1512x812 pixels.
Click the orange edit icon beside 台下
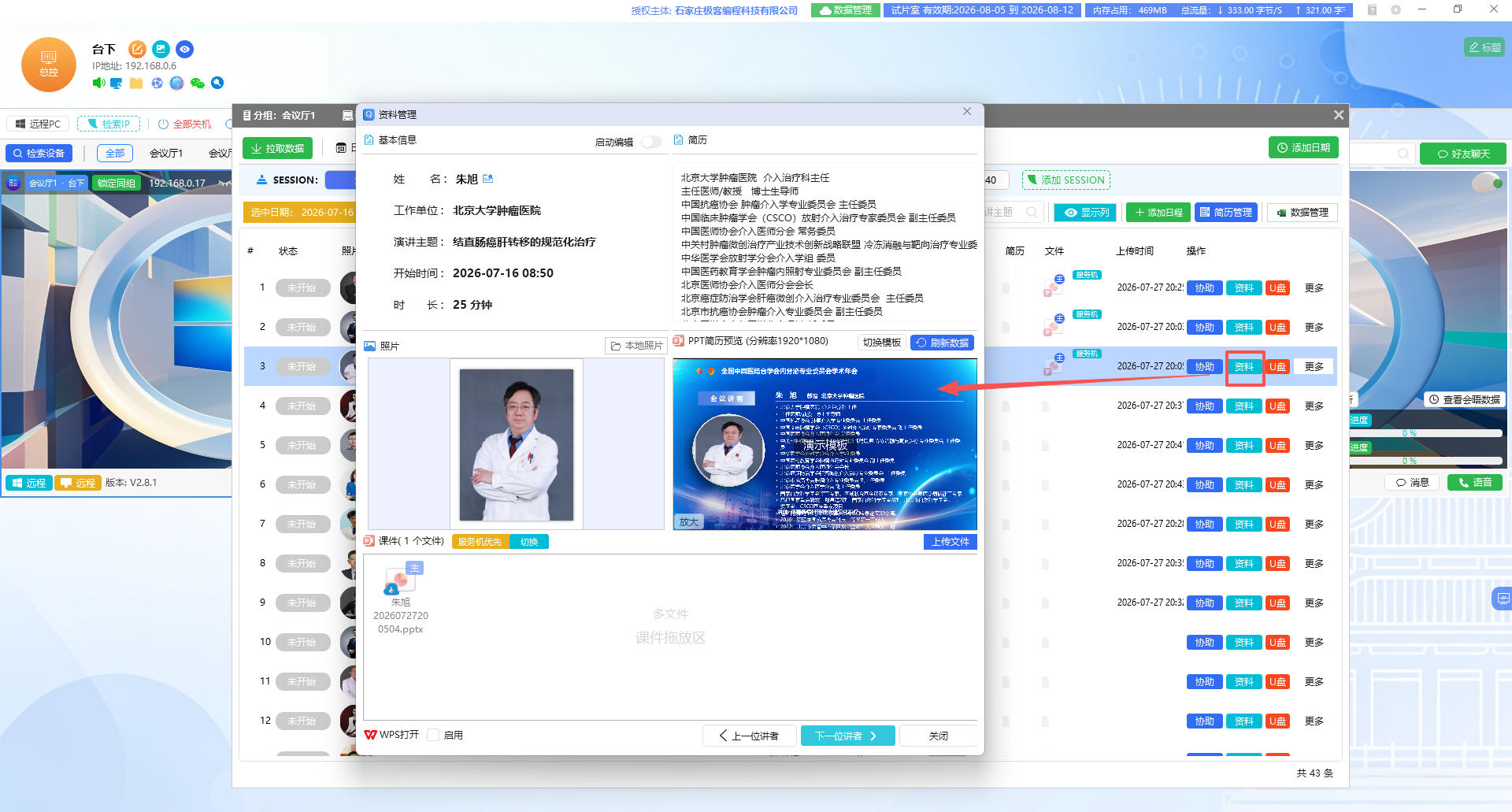pos(137,49)
